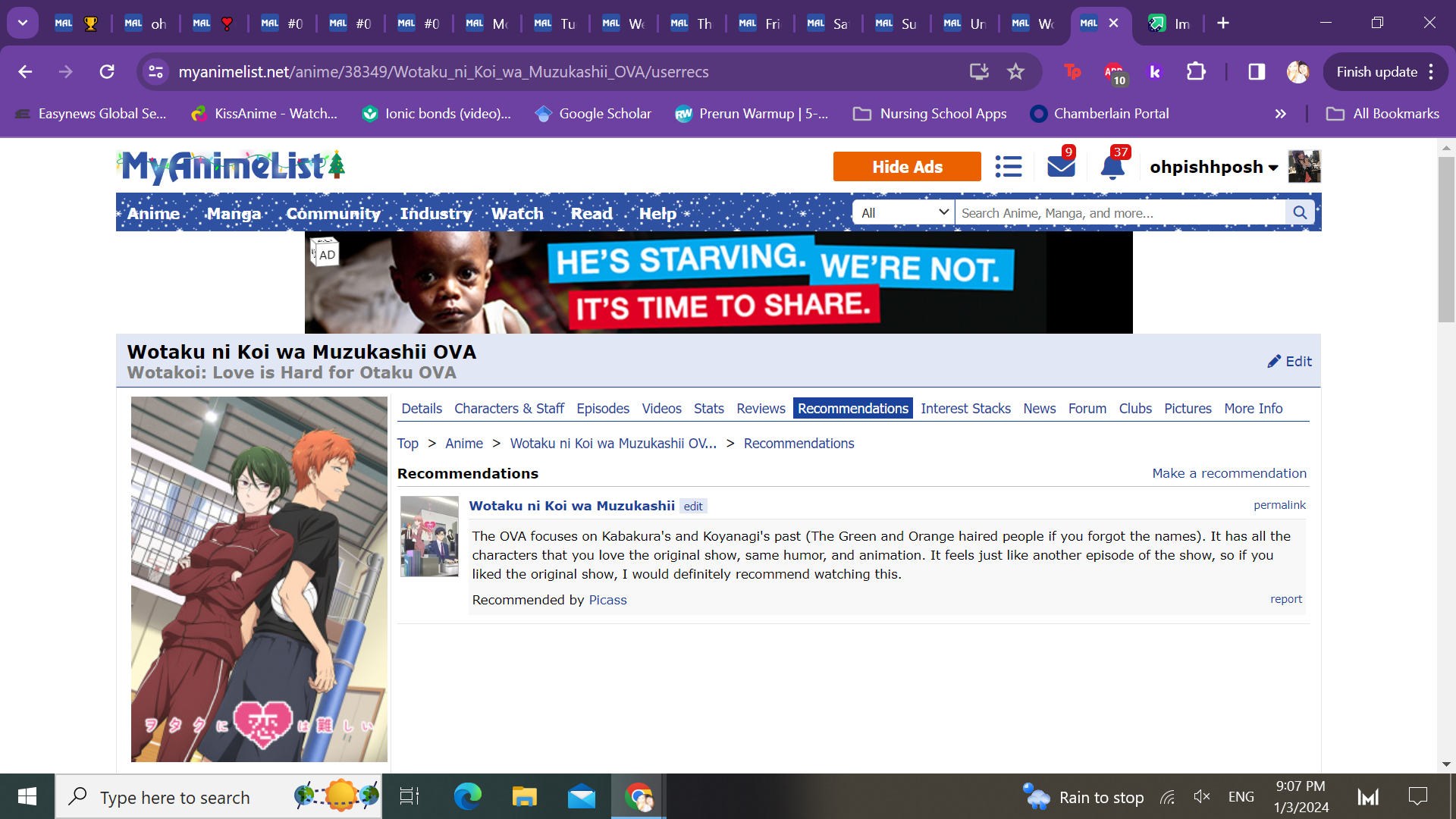1456x819 pixels.
Task: Click the recommended anime thumbnail
Action: [x=429, y=536]
